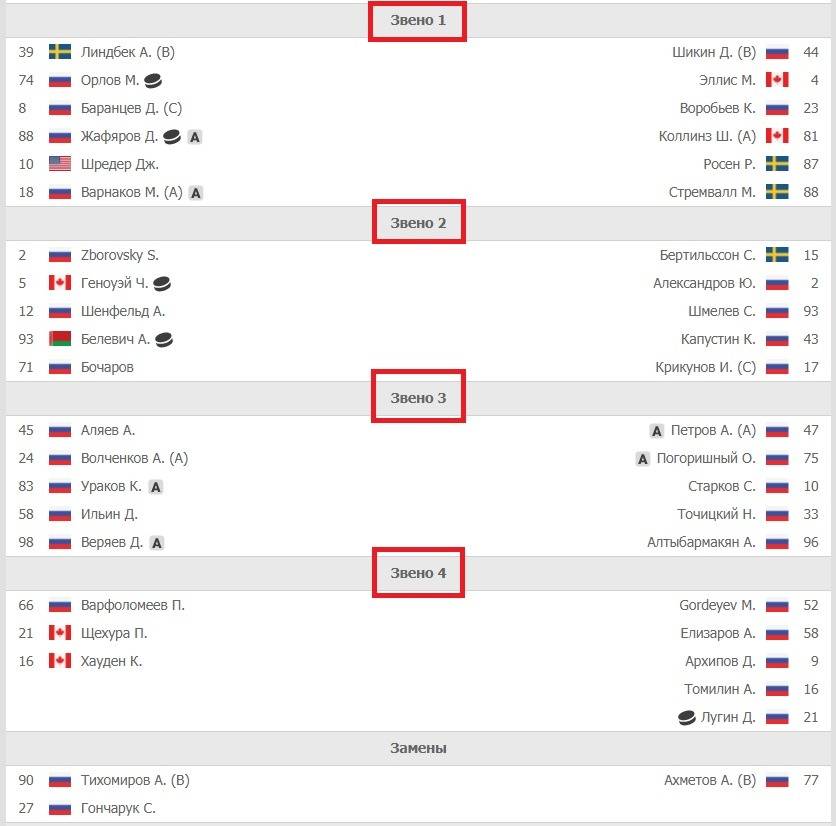Click the puck icon beside Геноуэй Ч.
The width and height of the screenshot is (836, 826).
coord(162,283)
